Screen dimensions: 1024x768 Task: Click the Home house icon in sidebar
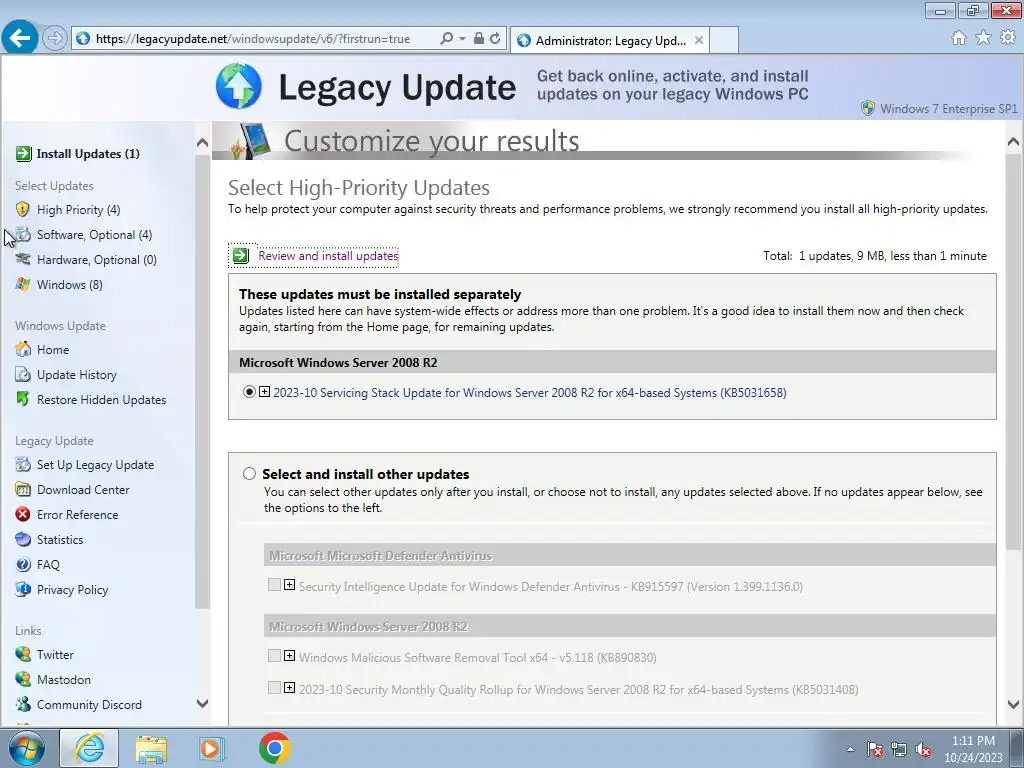point(23,349)
